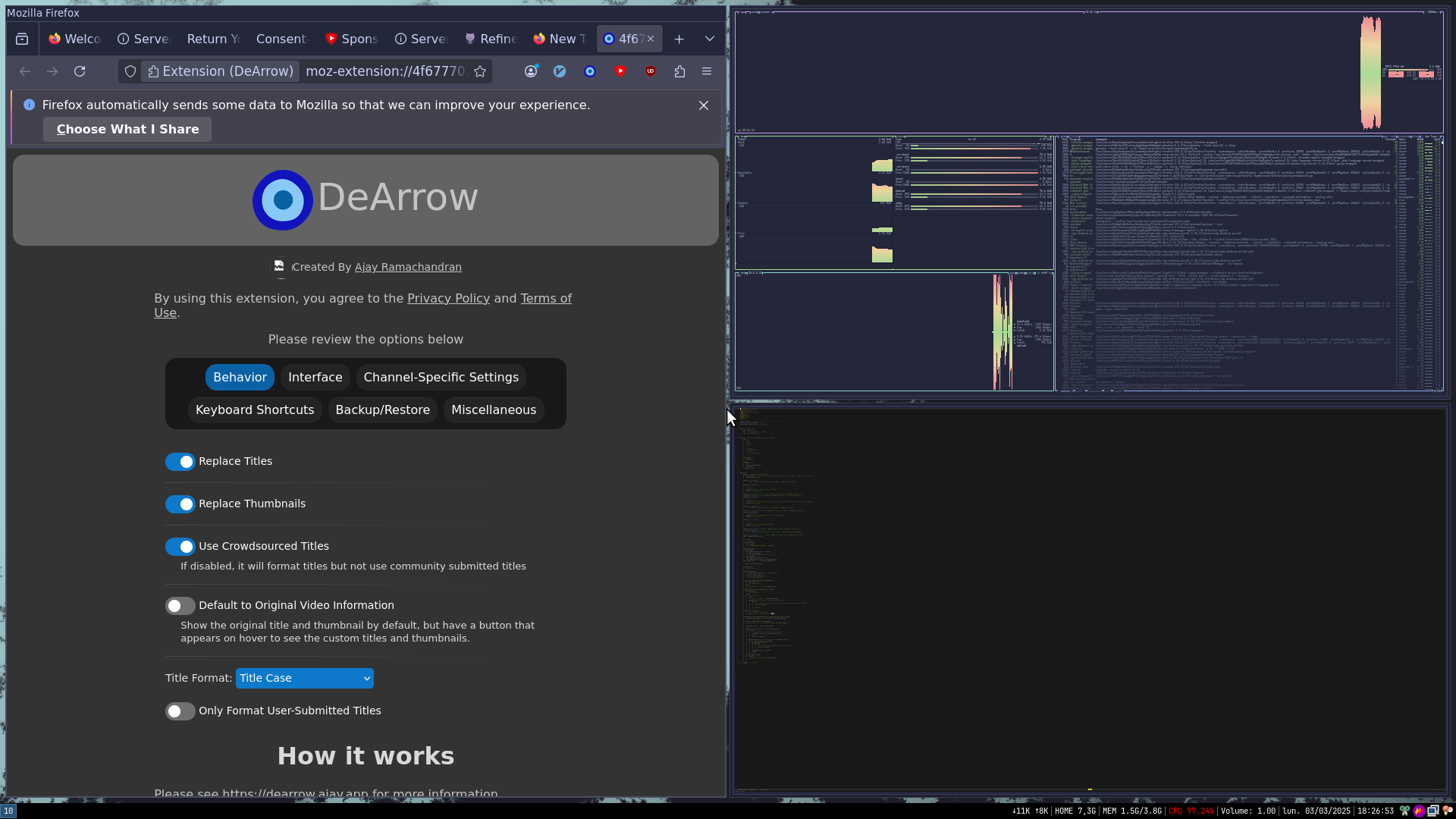
Task: Click the ↓11K ↑8K network status entry
Action: click(x=1030, y=811)
